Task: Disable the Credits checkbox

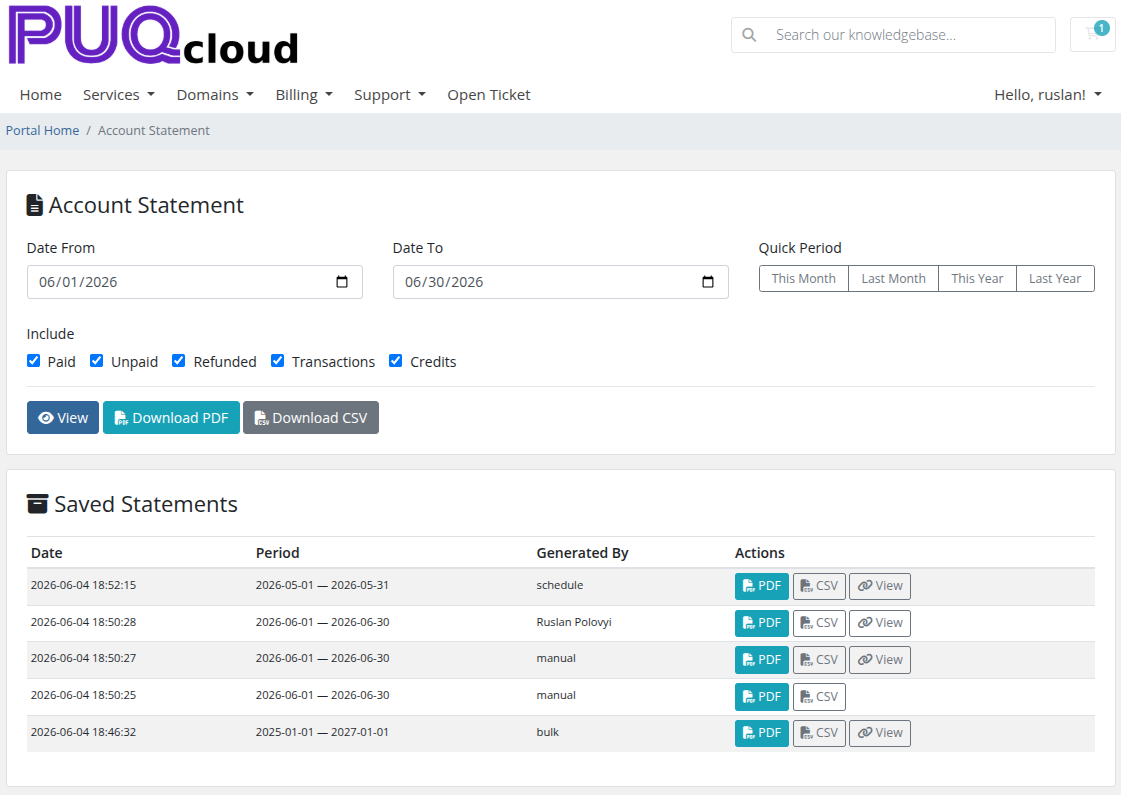Action: click(x=395, y=361)
